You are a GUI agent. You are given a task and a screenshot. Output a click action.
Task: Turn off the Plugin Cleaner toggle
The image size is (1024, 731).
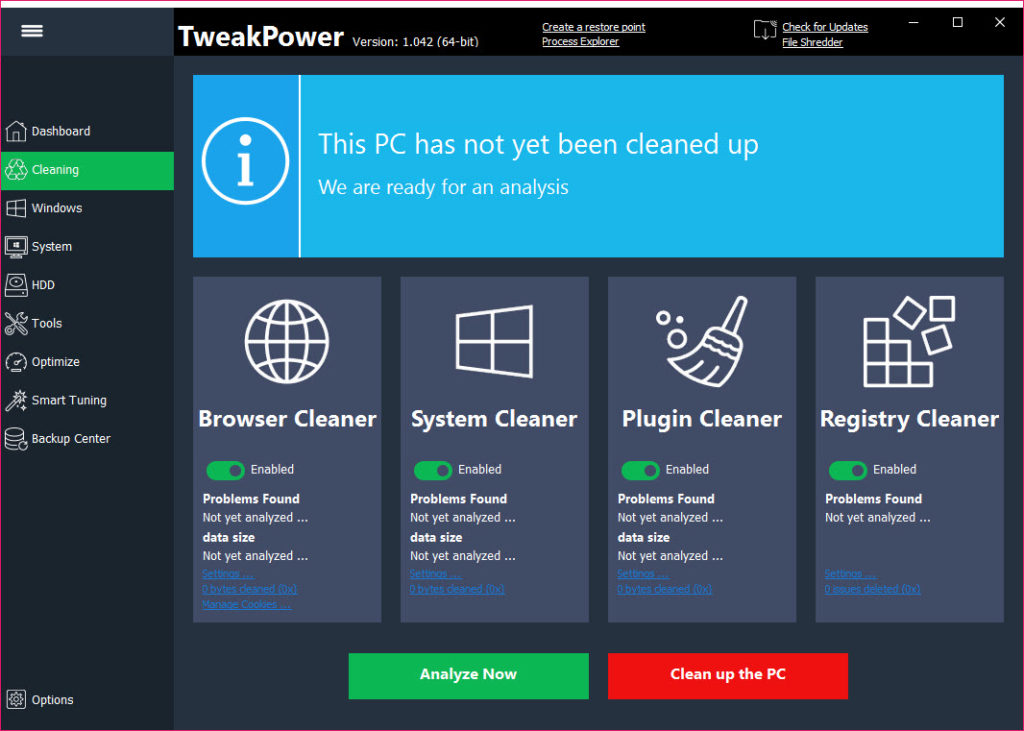pyautogui.click(x=641, y=470)
